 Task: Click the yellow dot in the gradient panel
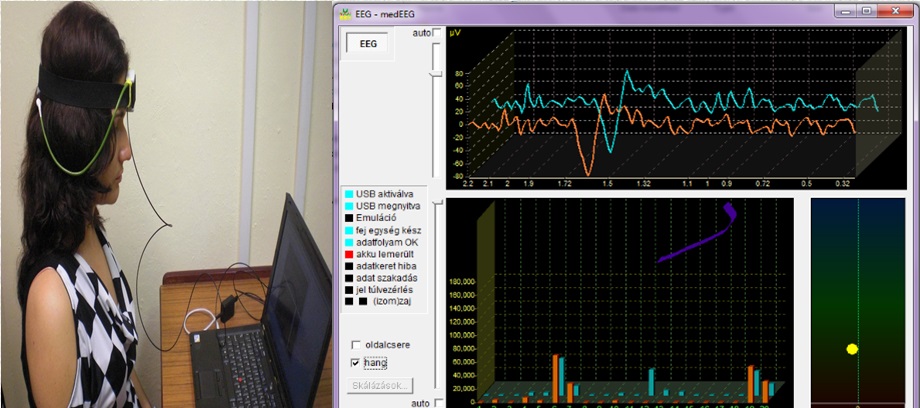tap(853, 349)
